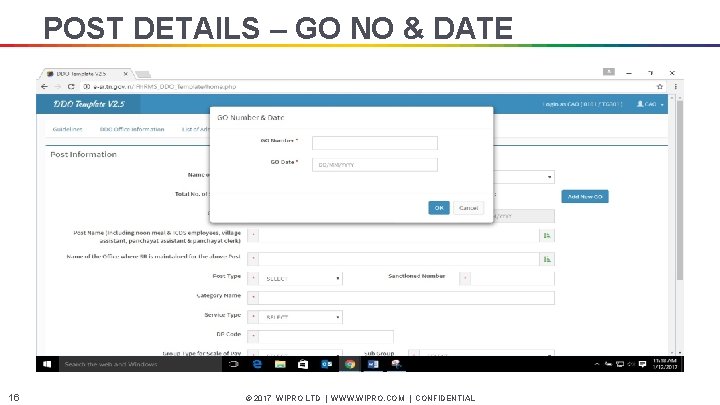Click the DP Code input field

tap(326, 336)
